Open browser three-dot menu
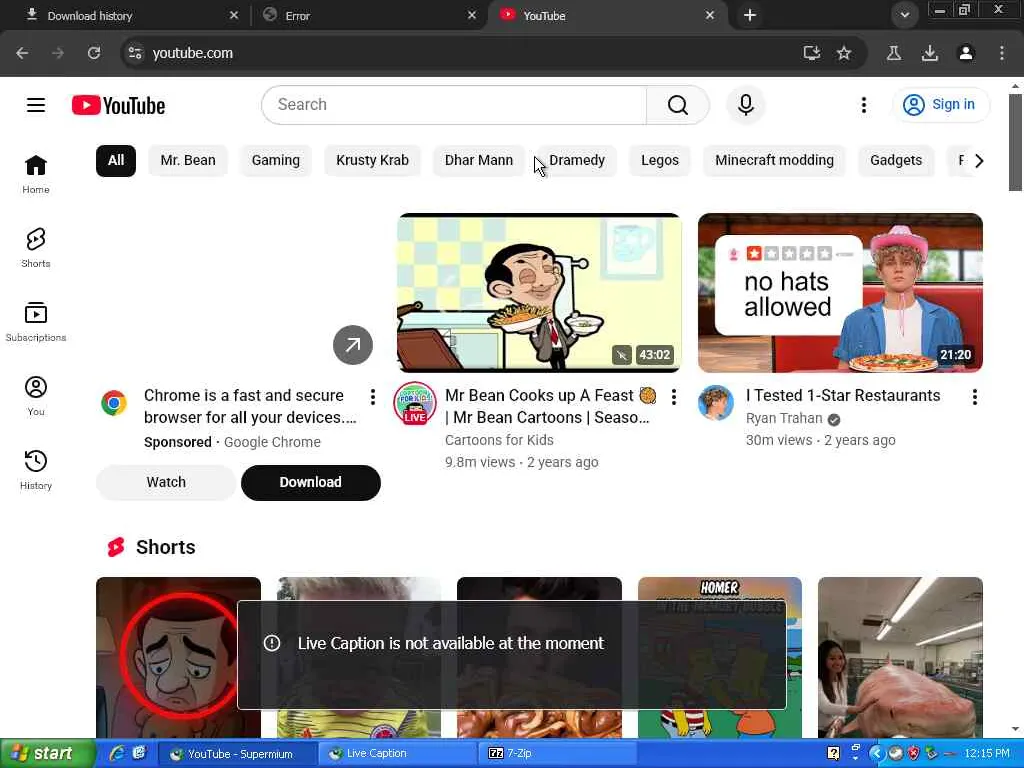Screen dimensions: 1024x768 point(1002,53)
